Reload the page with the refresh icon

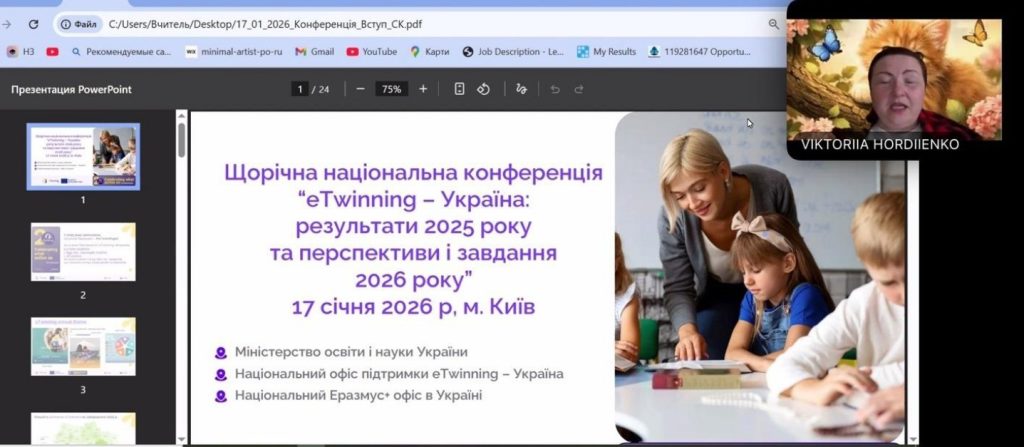coord(33,23)
